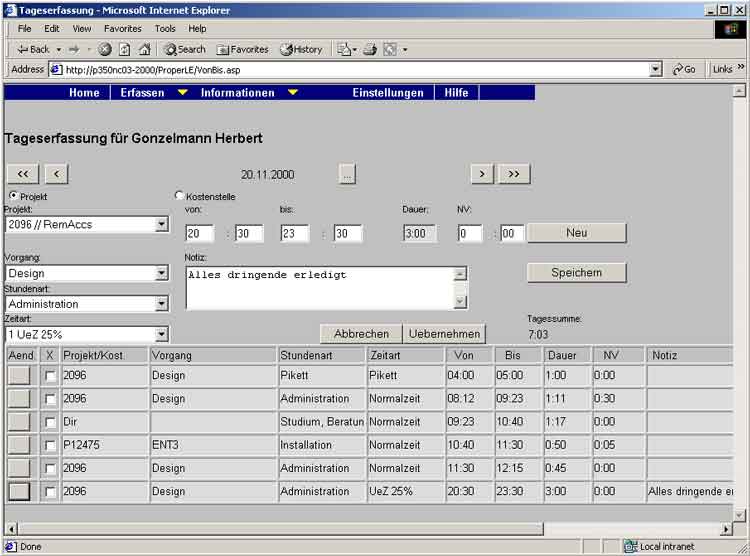
Task: Open Hilfe in navigation bar
Action: 456,92
